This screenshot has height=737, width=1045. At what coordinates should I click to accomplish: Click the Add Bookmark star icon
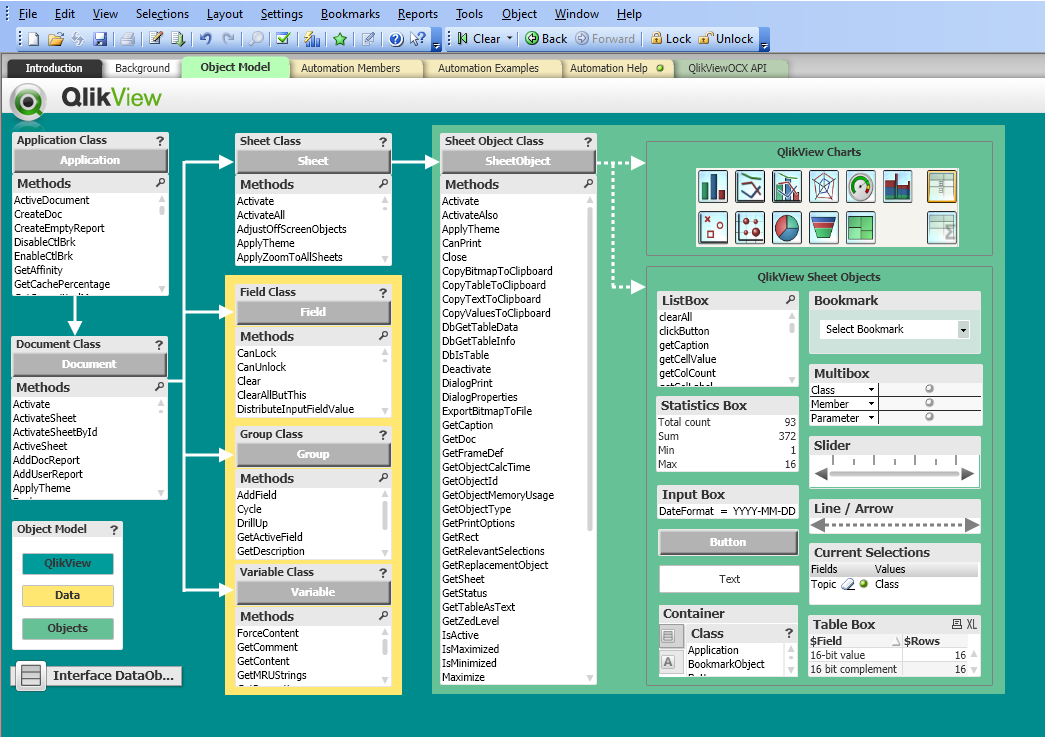[x=340, y=39]
